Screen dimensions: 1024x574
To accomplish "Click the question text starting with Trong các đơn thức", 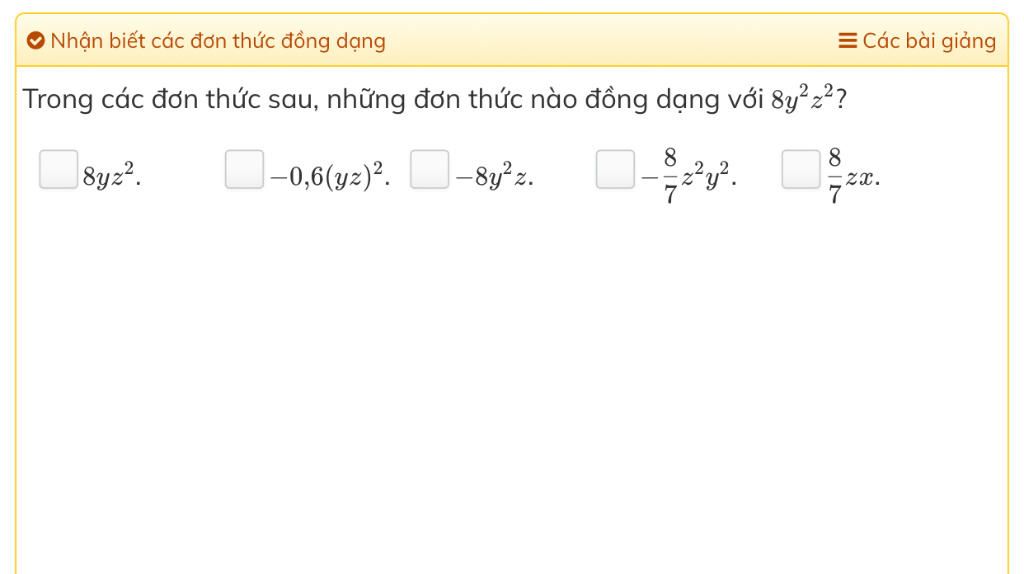I will click(x=435, y=99).
